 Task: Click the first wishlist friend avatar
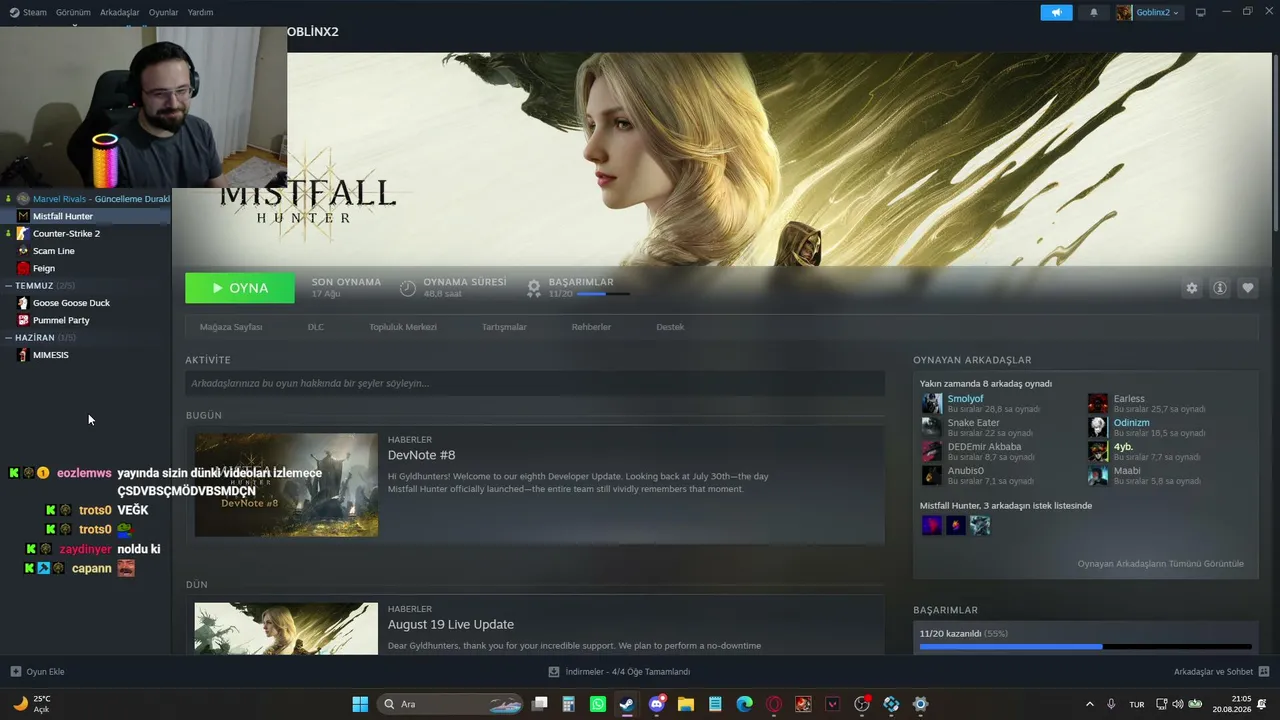coord(932,525)
